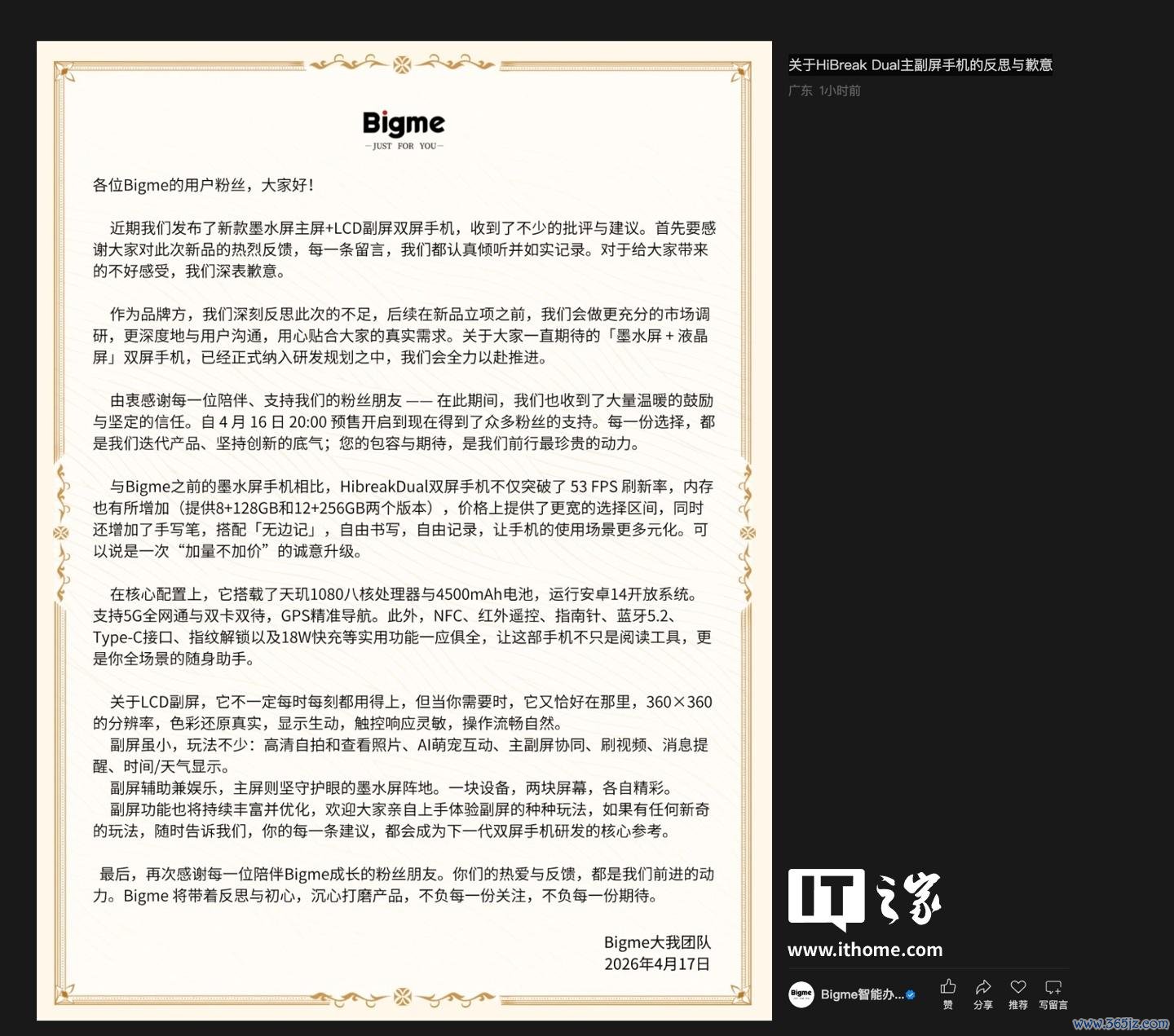Click the 广东 location label
The image size is (1174, 1036).
[800, 90]
